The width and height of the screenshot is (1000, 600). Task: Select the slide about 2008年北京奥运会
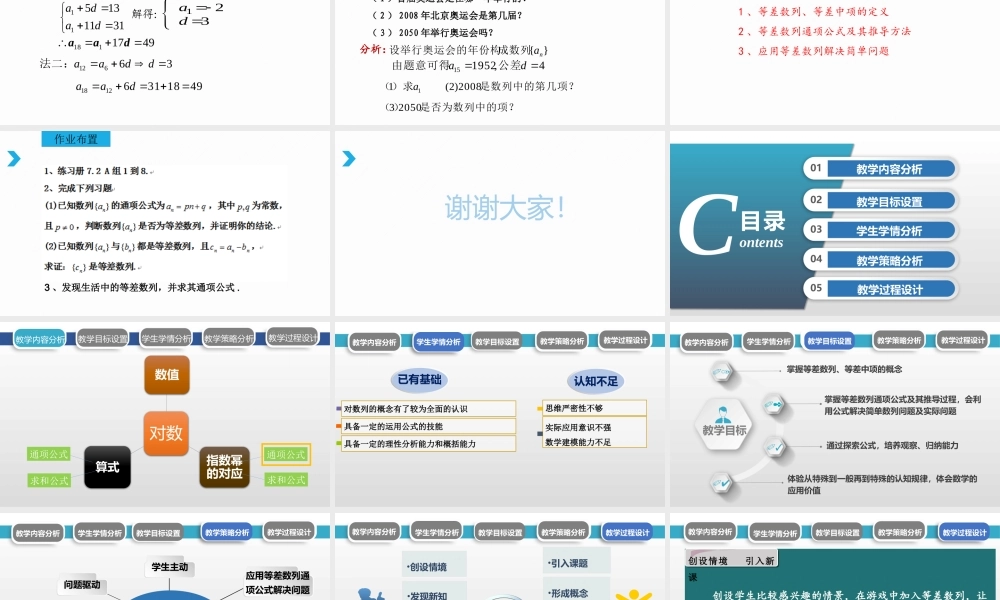tap(500, 62)
